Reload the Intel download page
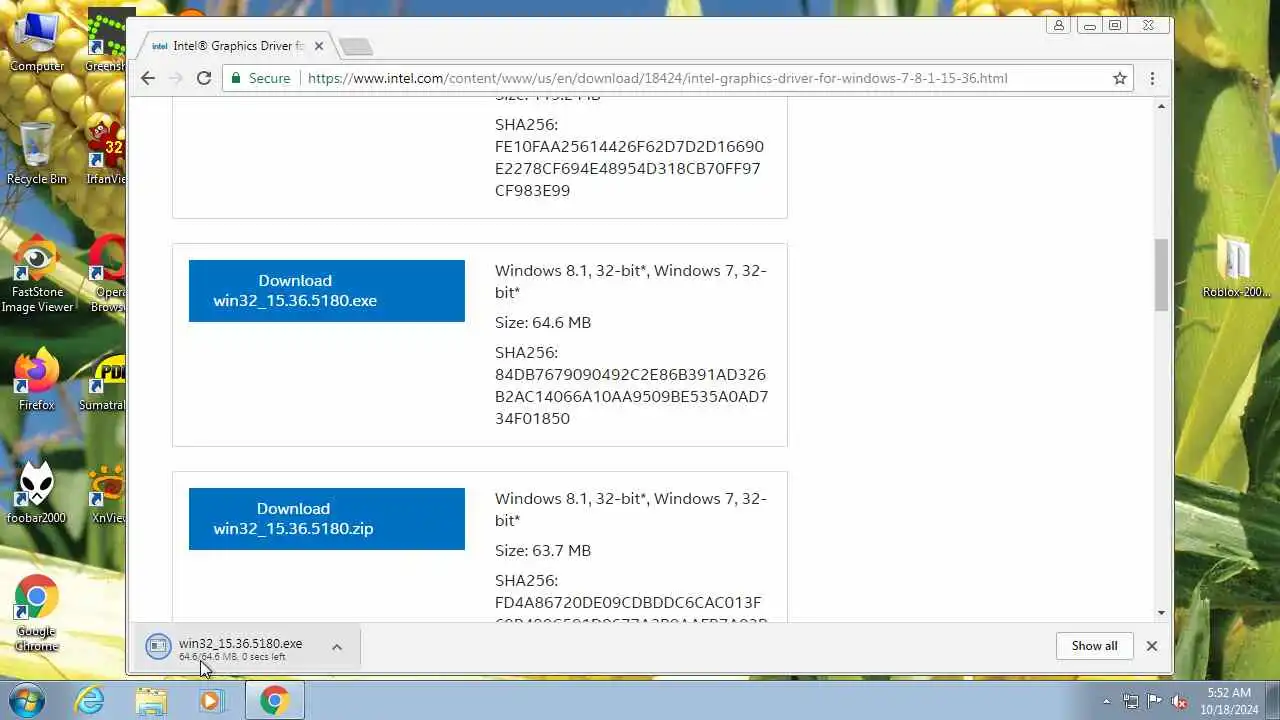The height and width of the screenshot is (720, 1280). (x=204, y=78)
